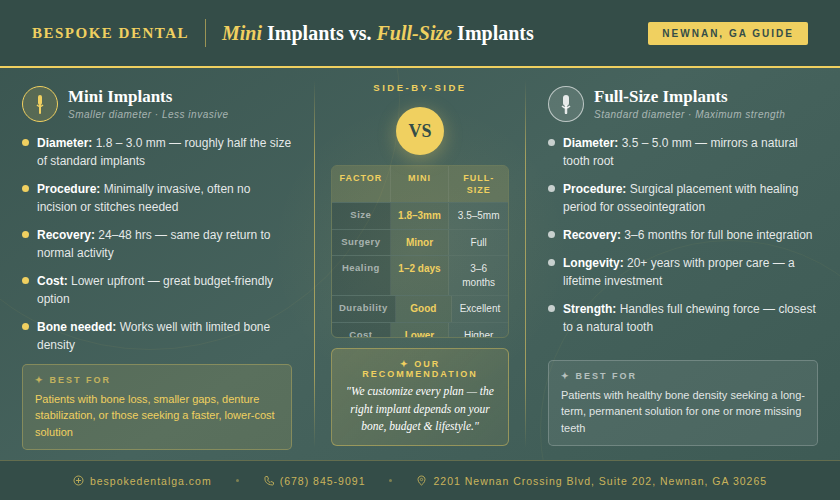Open the Newnan Crossing Blvd address link
Image resolution: width=840 pixels, height=500 pixels.
600,481
